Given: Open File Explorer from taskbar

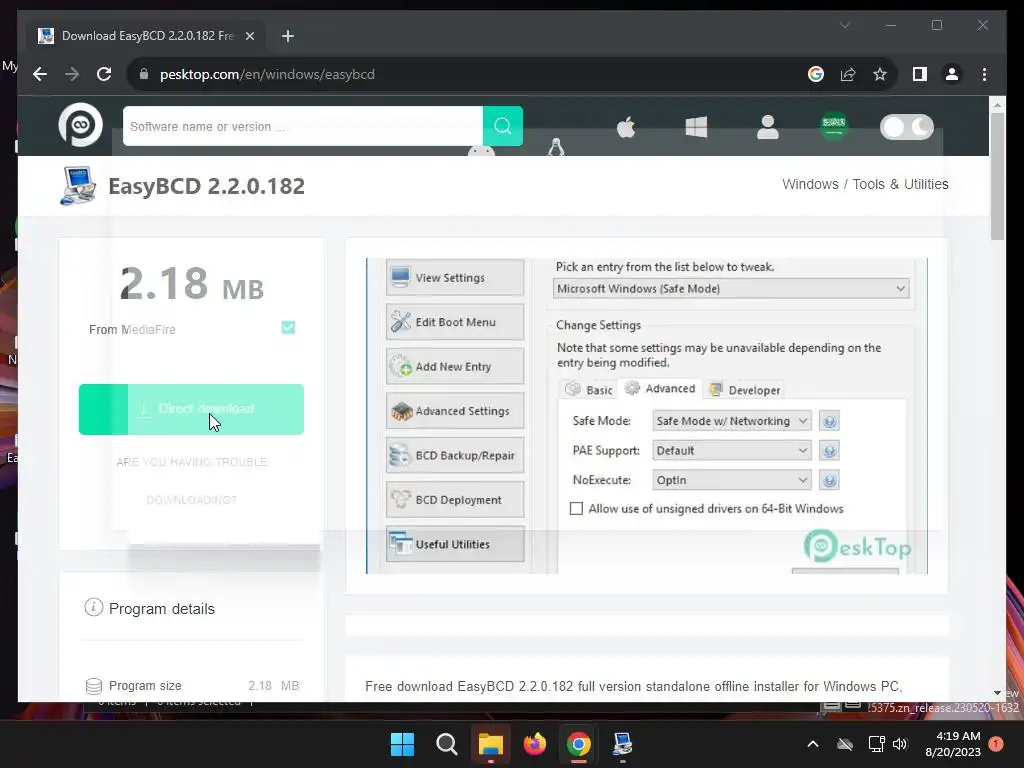Looking at the screenshot, I should point(490,744).
